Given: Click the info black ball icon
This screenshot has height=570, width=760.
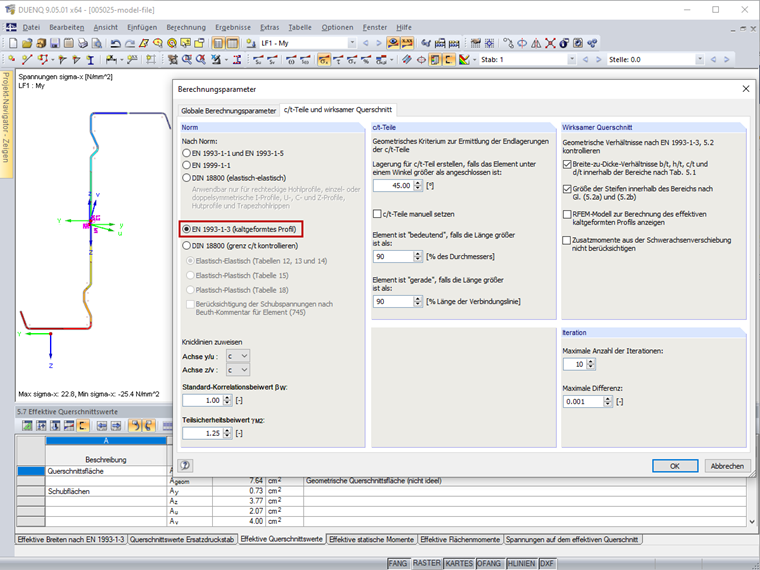Looking at the screenshot, I should [x=564, y=43].
